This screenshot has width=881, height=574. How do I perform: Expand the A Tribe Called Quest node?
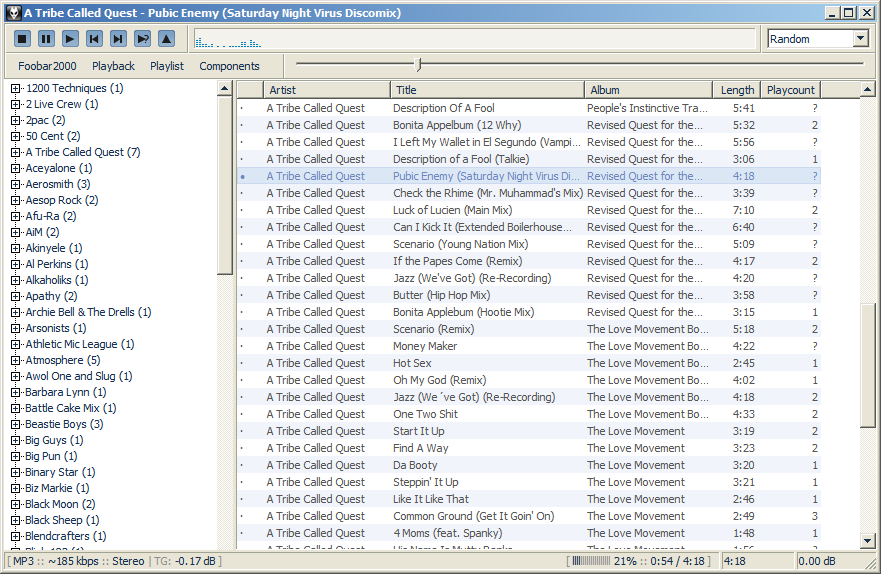pyautogui.click(x=16, y=152)
